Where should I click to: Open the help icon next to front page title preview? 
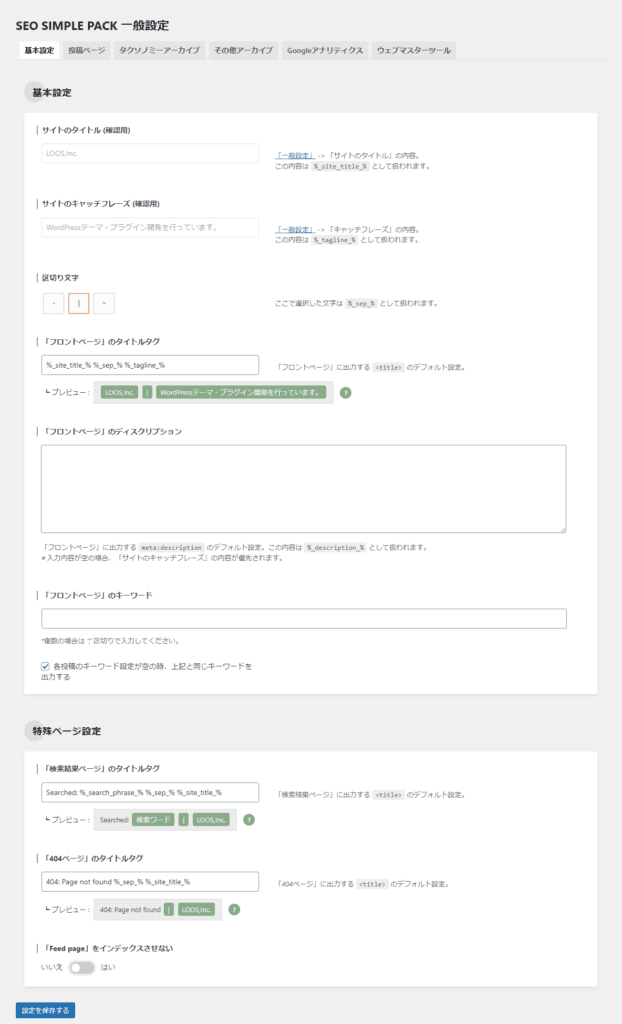tap(345, 394)
